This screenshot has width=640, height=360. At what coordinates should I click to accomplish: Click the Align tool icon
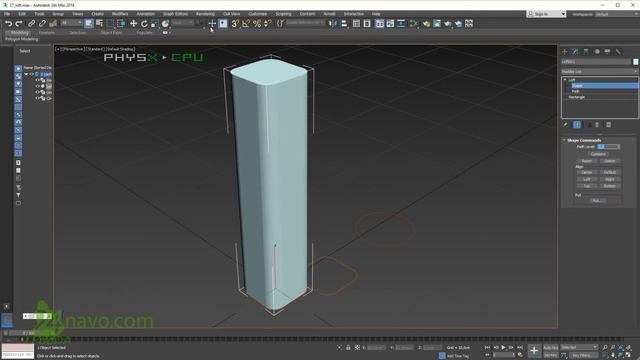point(344,24)
